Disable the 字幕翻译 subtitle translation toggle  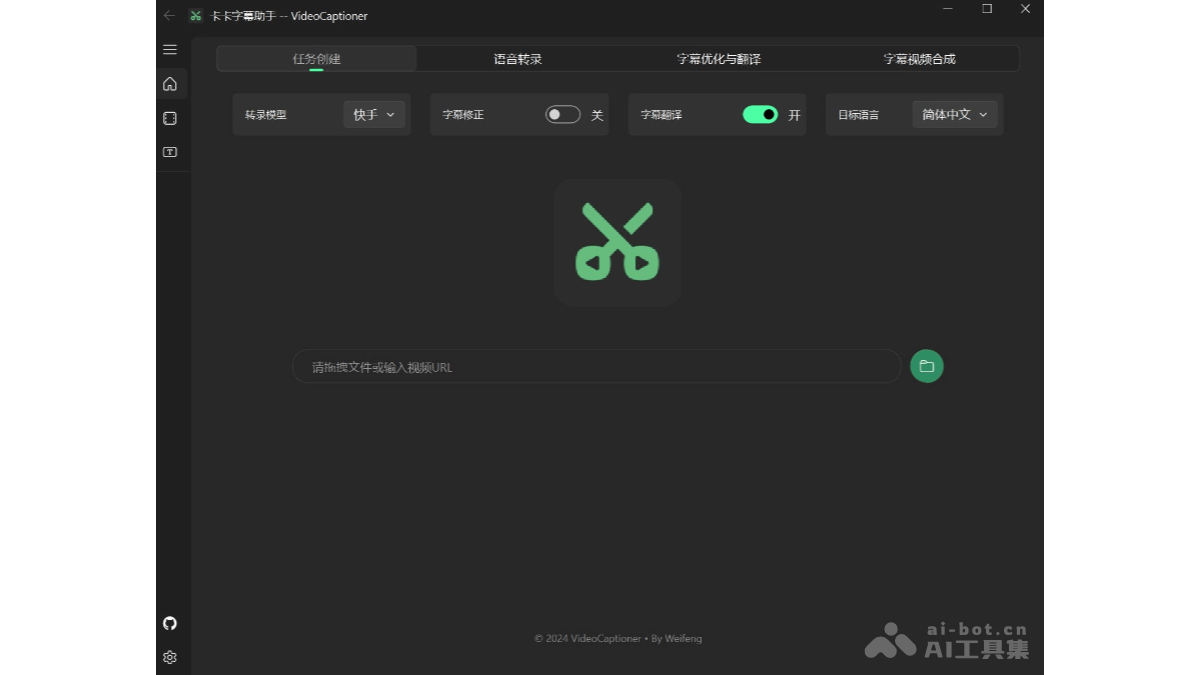(760, 114)
